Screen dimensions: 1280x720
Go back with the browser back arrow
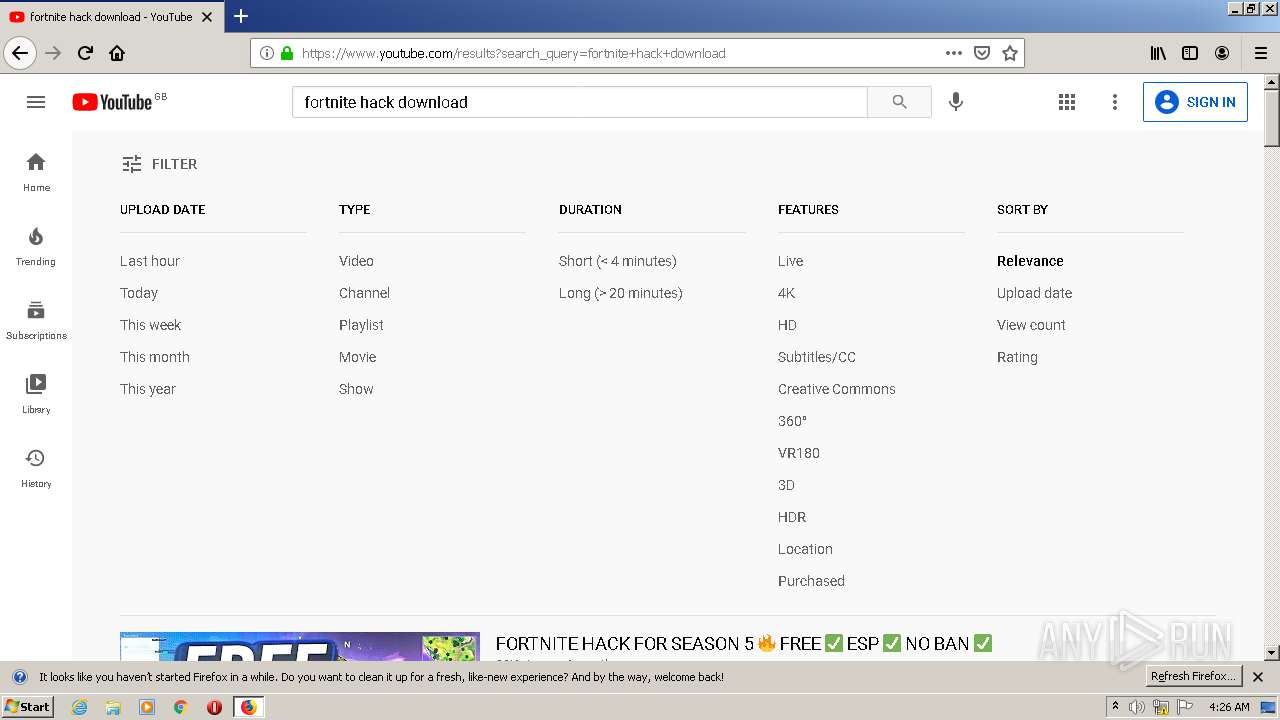[20, 53]
